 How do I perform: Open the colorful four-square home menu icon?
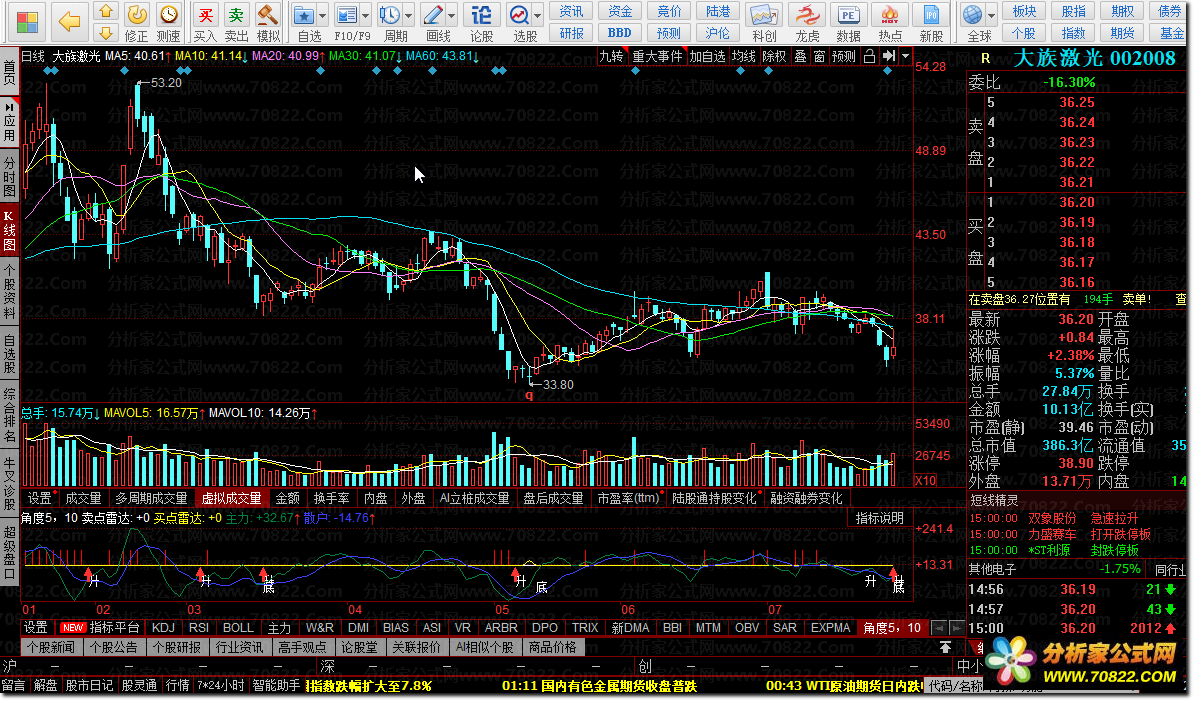27,22
